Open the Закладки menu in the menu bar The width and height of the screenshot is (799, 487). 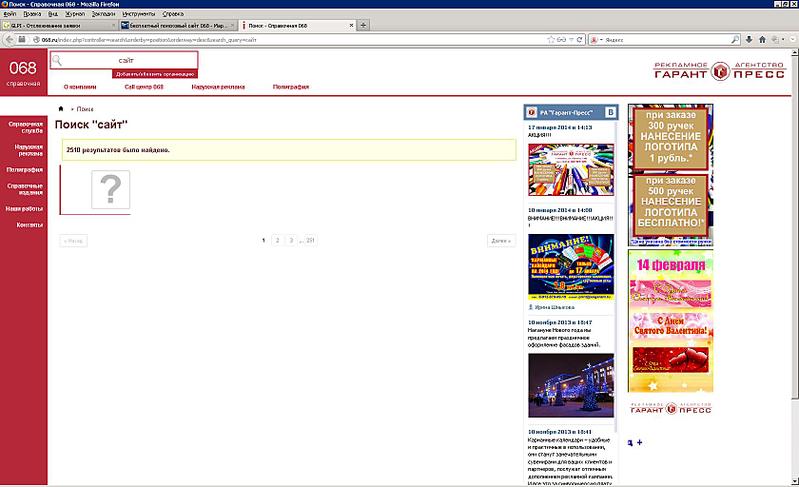pyautogui.click(x=102, y=13)
